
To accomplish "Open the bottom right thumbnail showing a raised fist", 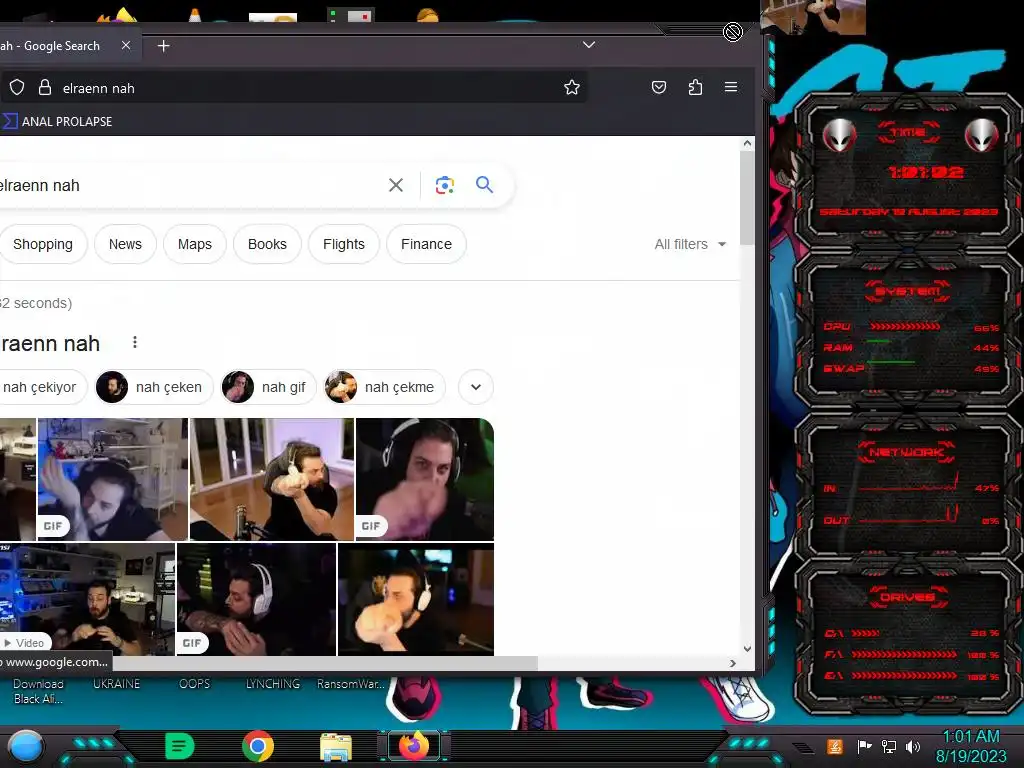I will click(x=416, y=599).
